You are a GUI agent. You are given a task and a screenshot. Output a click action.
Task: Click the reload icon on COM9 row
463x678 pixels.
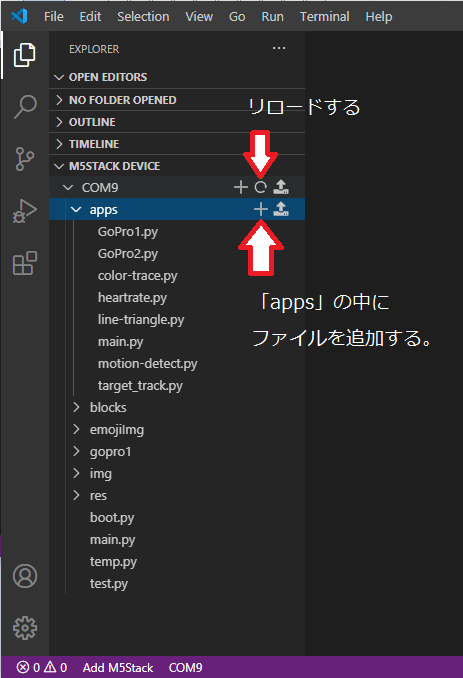pyautogui.click(x=261, y=187)
